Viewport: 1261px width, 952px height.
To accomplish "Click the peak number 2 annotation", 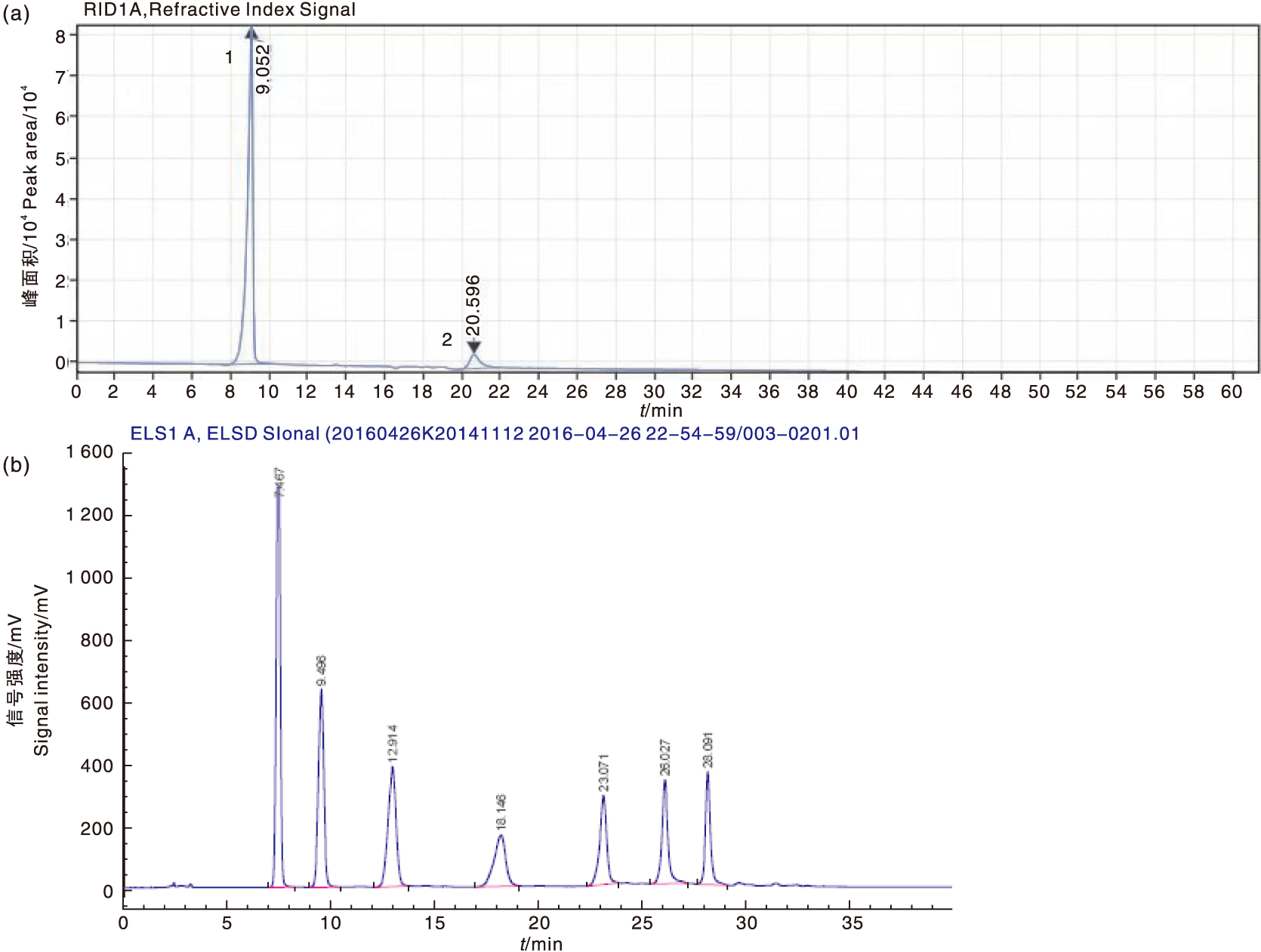I will 447,340.
